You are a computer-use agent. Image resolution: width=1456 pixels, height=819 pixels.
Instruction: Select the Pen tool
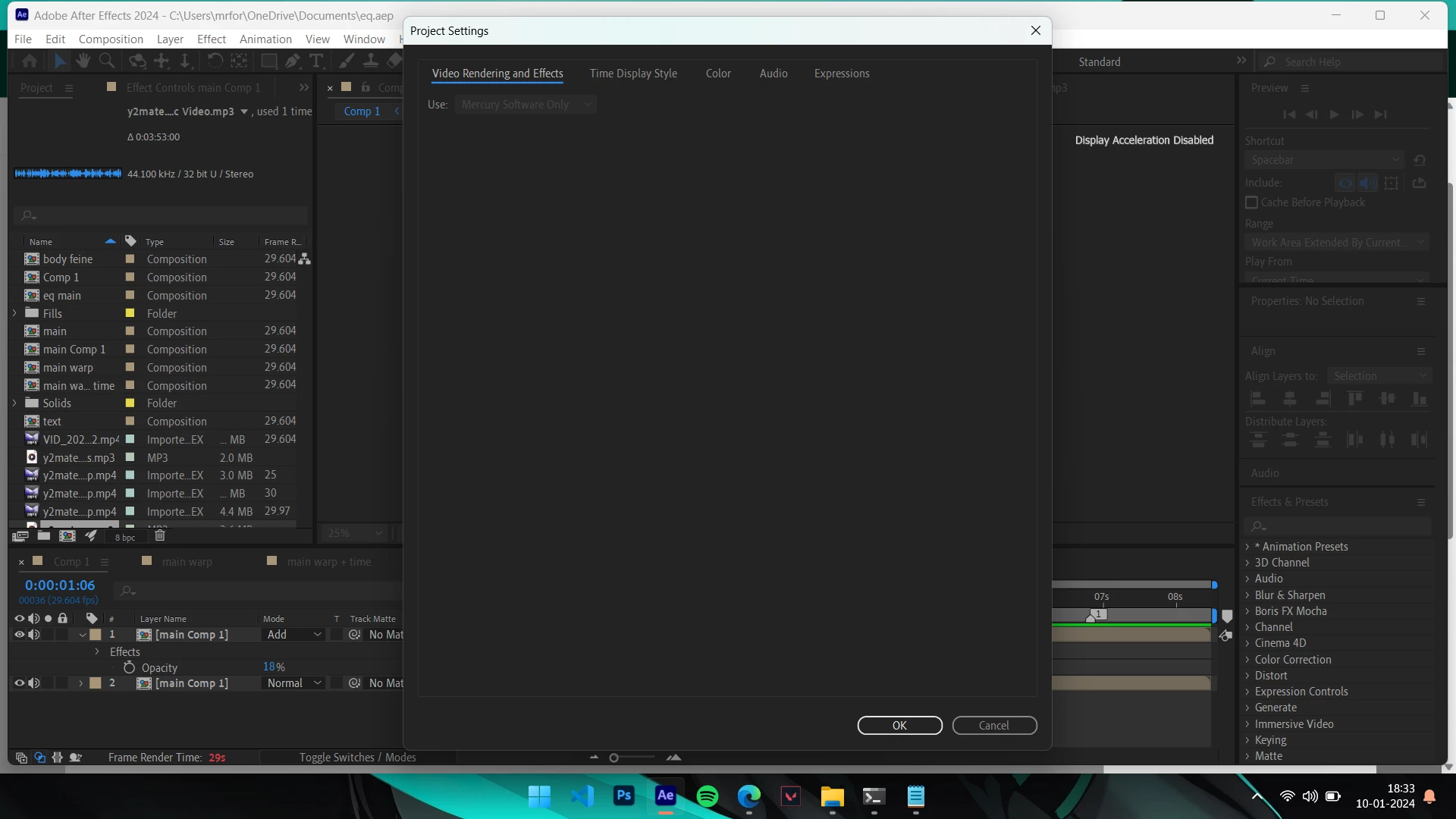(293, 61)
